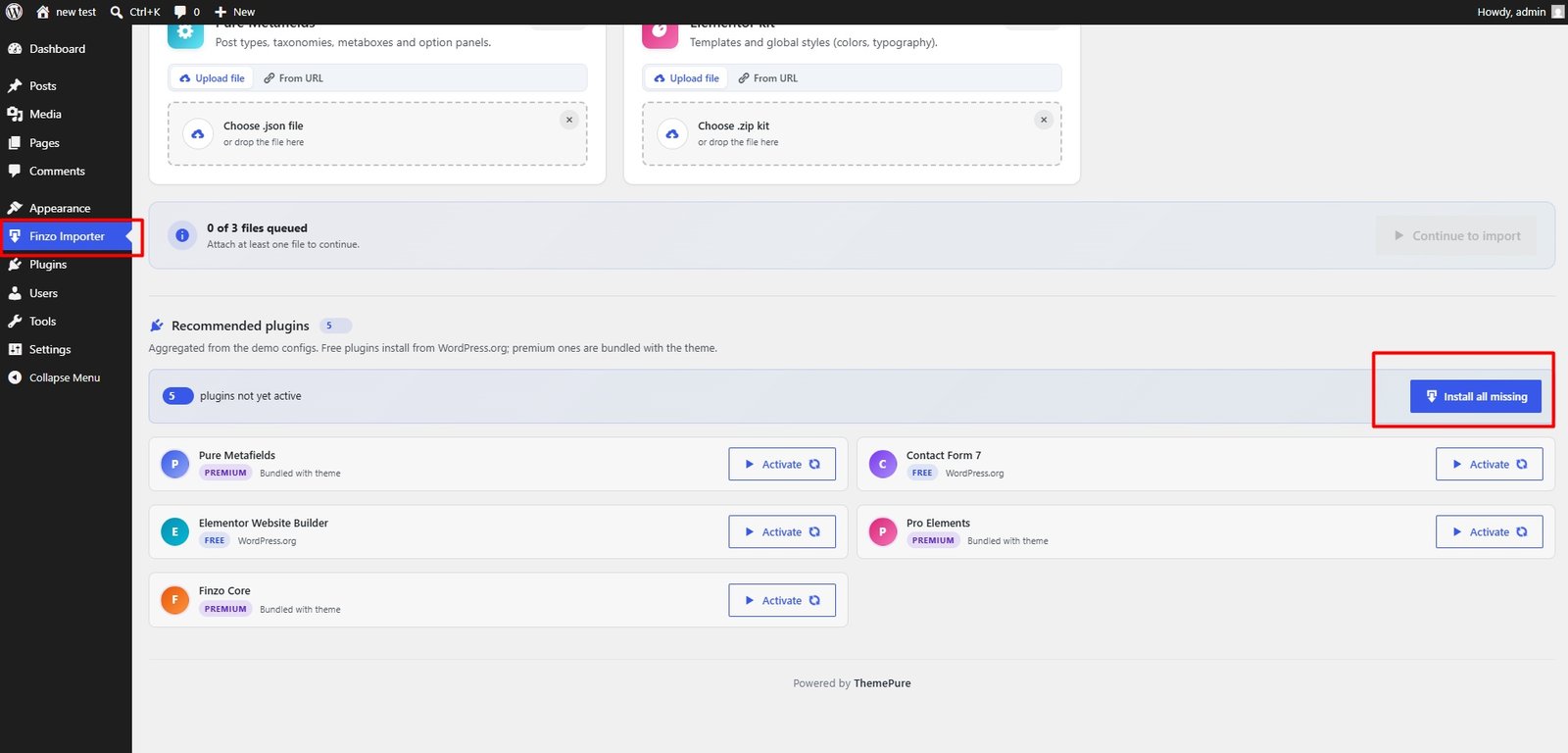Click the Plugins plug icon
Viewport: 1568px width, 753px height.
point(15,265)
